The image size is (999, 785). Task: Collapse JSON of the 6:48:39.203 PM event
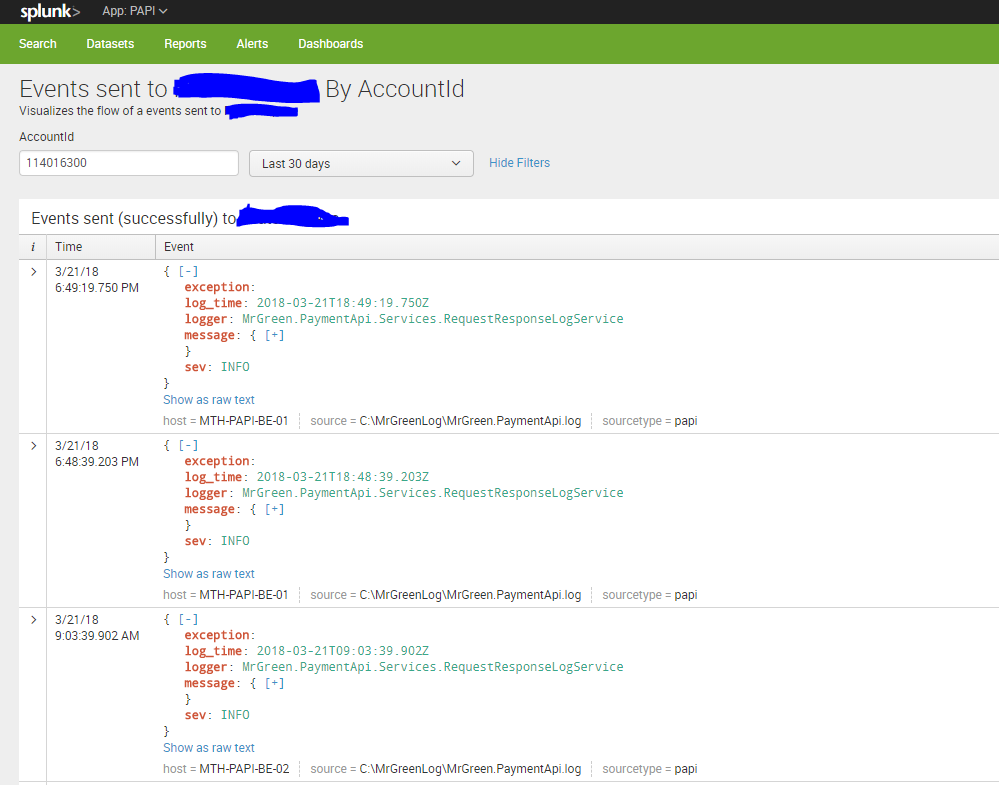click(x=188, y=445)
